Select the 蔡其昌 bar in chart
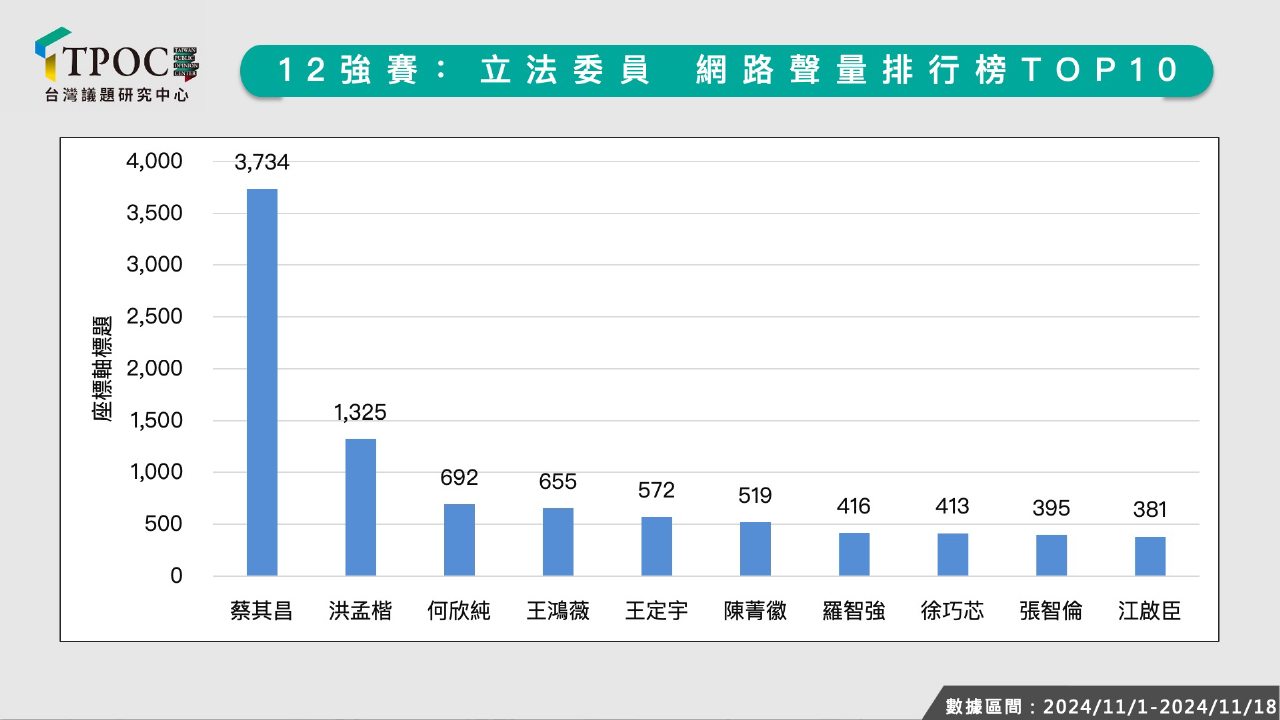This screenshot has height=720, width=1280. (262, 382)
